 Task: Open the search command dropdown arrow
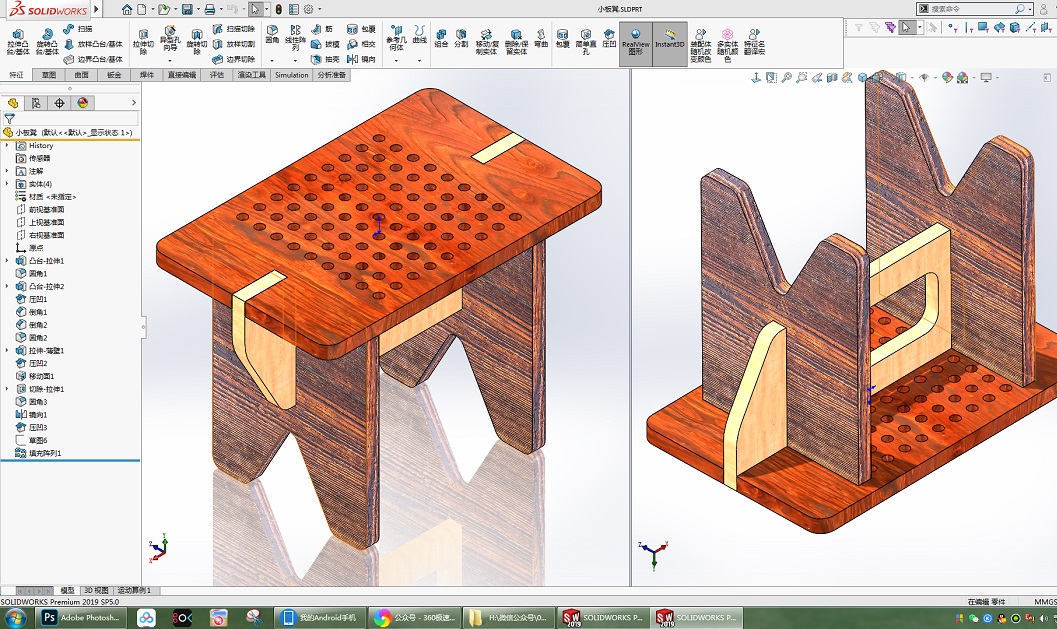pos(1030,9)
